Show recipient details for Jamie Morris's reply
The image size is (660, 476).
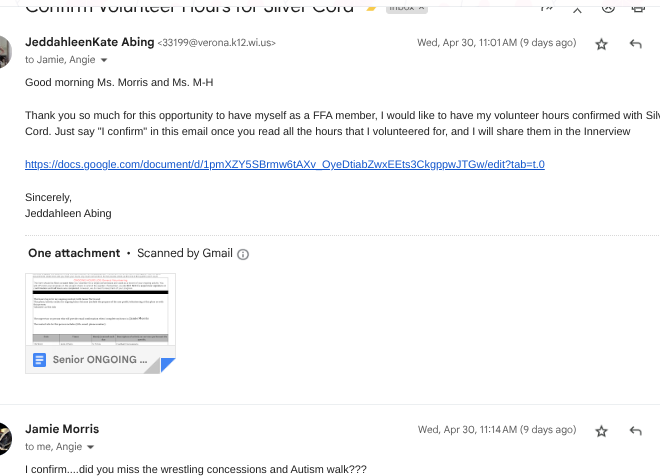point(90,446)
